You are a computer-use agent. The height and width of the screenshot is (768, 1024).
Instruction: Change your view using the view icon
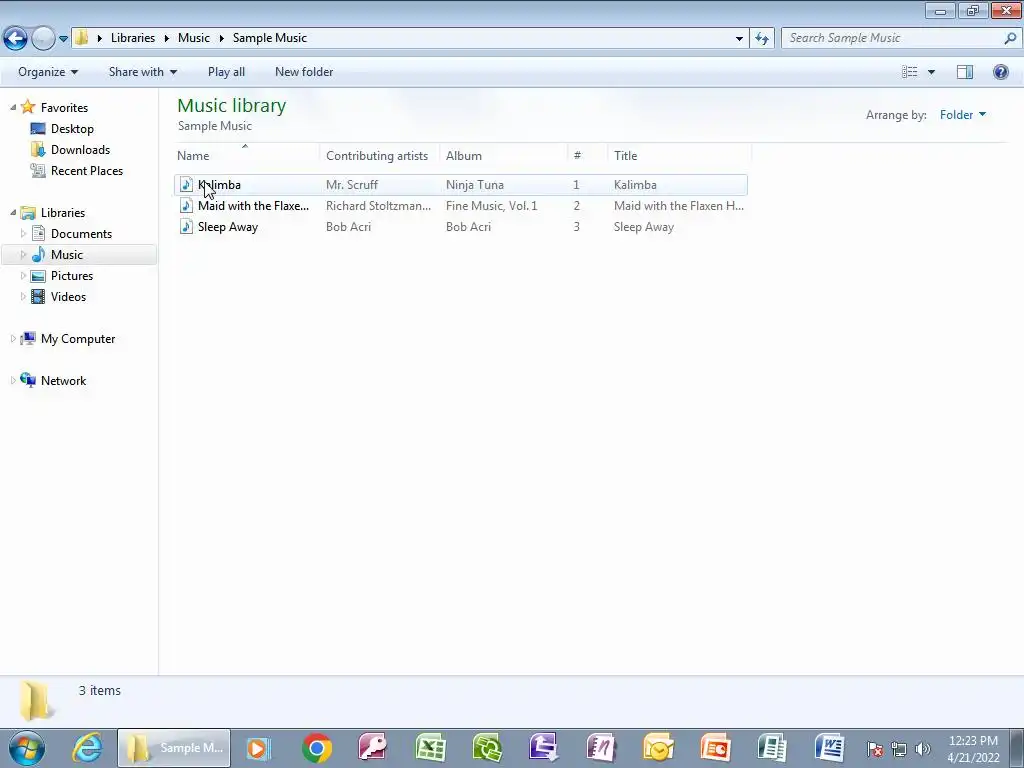click(909, 72)
